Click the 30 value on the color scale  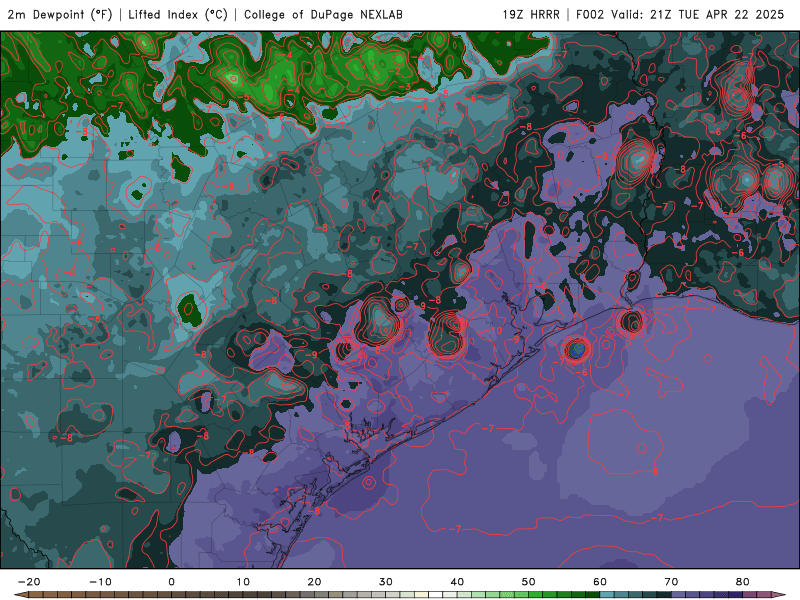(x=386, y=582)
